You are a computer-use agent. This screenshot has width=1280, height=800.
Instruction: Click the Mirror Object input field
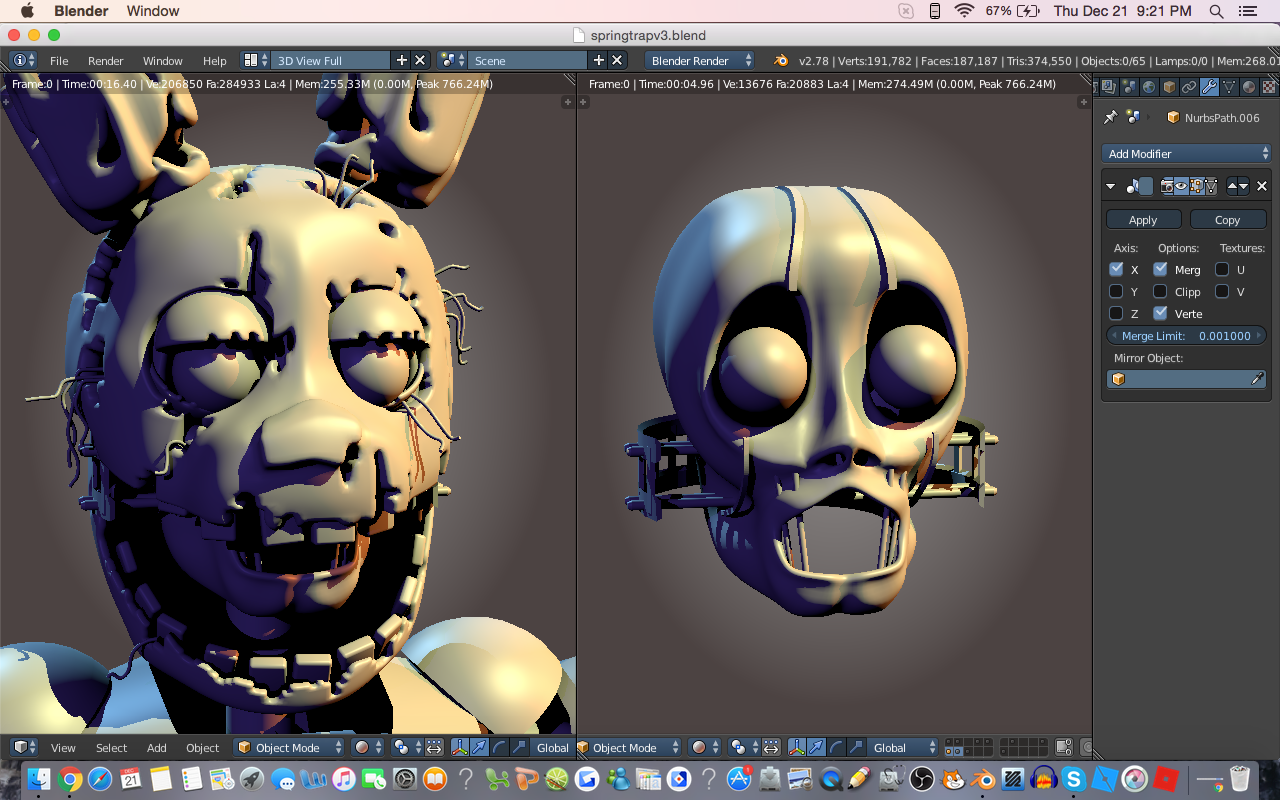tap(1186, 379)
